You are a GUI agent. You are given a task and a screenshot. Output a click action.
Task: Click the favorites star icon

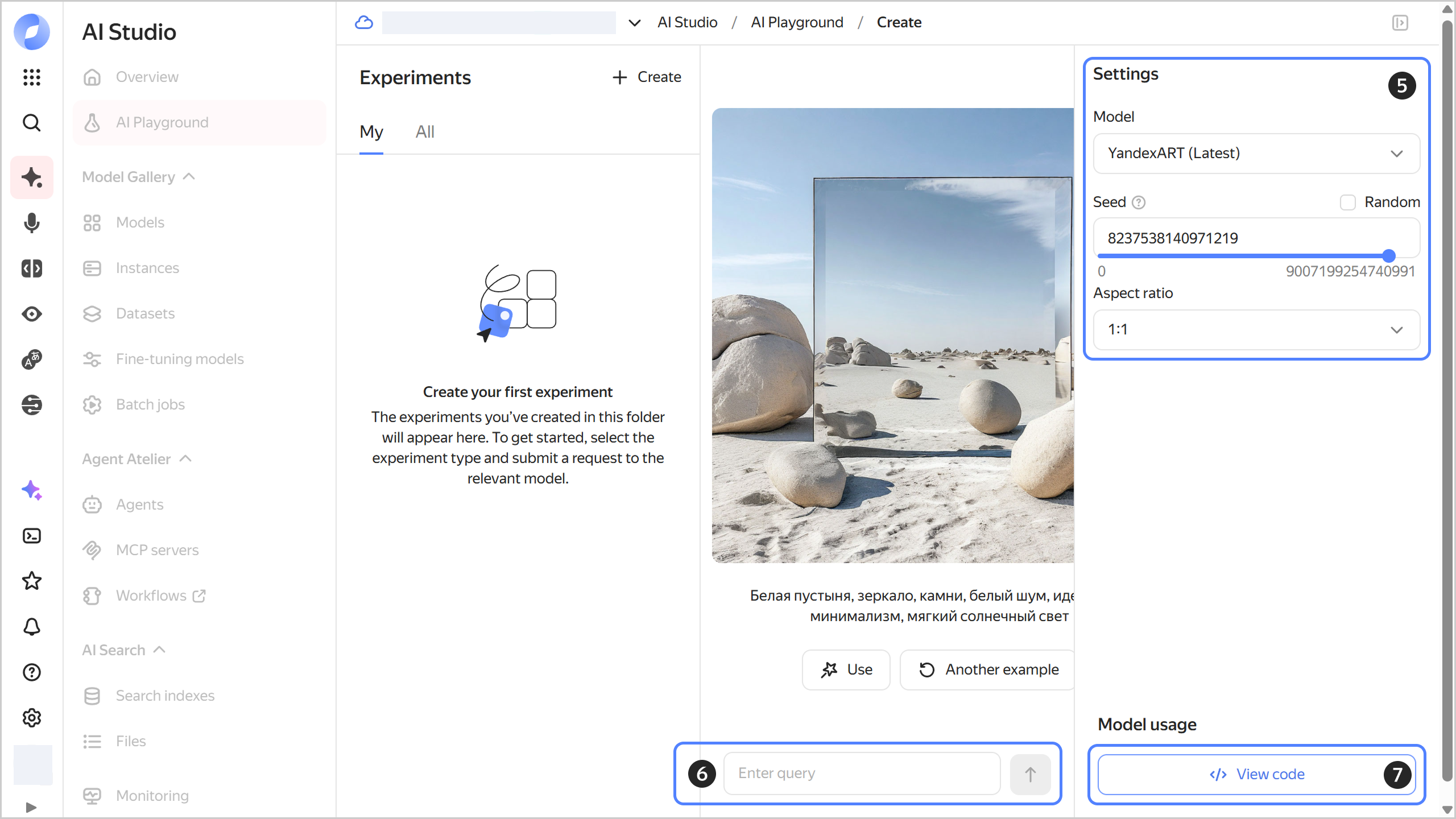32,581
